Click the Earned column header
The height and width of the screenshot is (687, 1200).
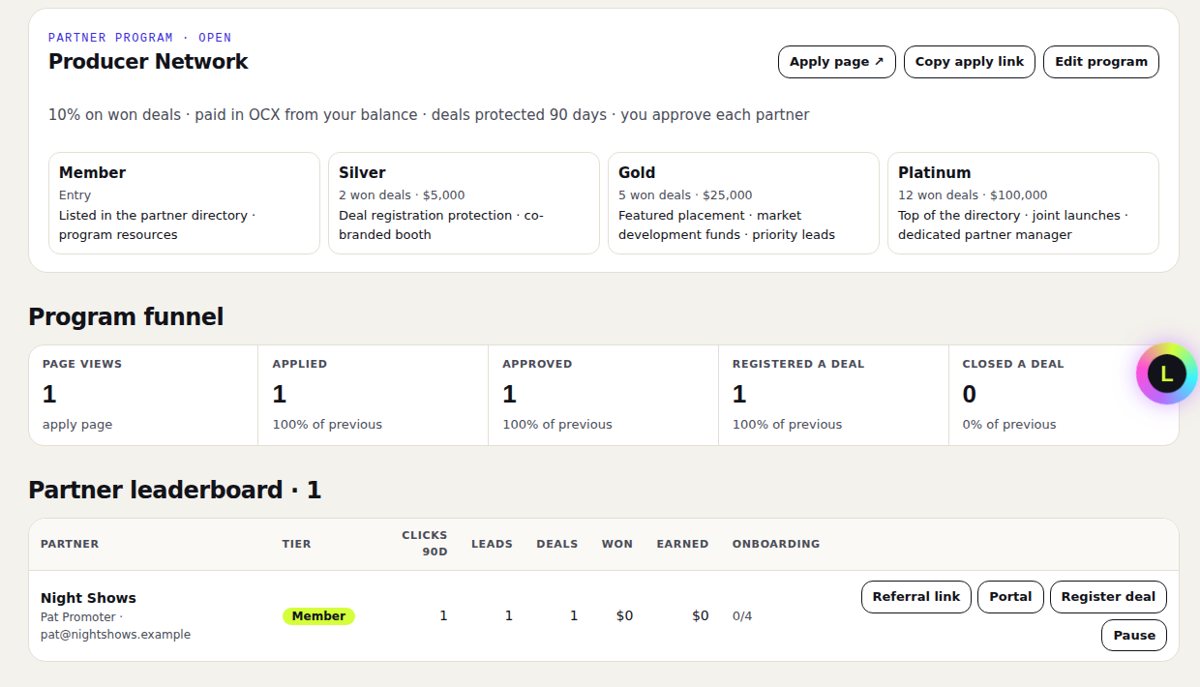(x=682, y=544)
